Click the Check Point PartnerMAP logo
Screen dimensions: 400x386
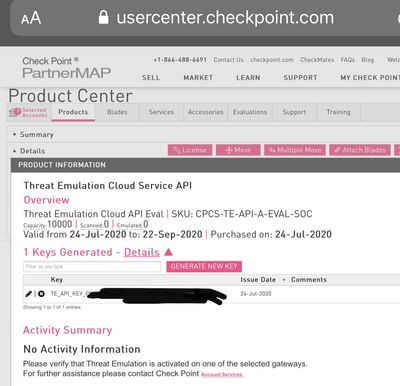click(x=66, y=68)
